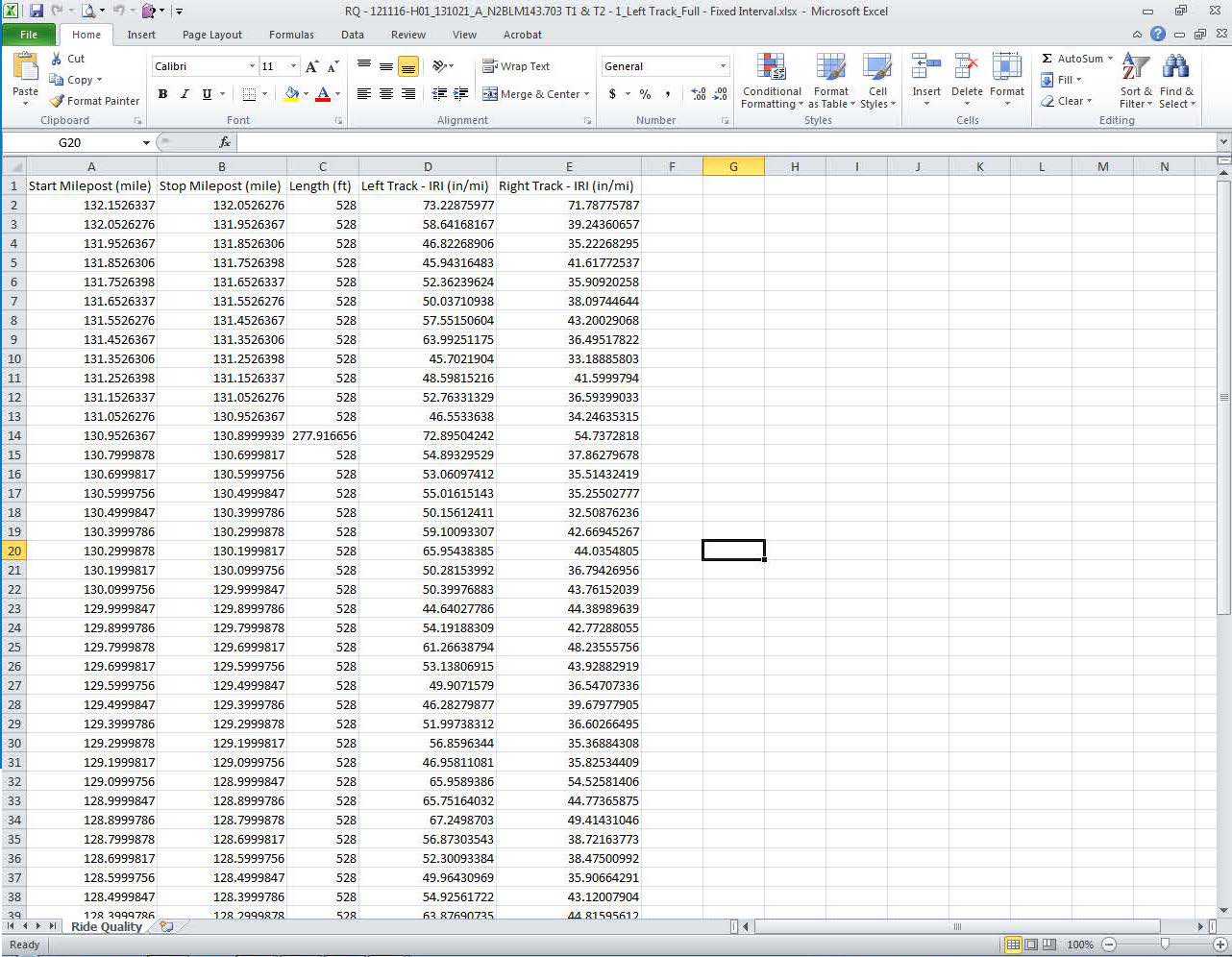Viewport: 1232px width, 957px height.
Task: Toggle Wrap Text
Action: pyautogui.click(x=516, y=66)
